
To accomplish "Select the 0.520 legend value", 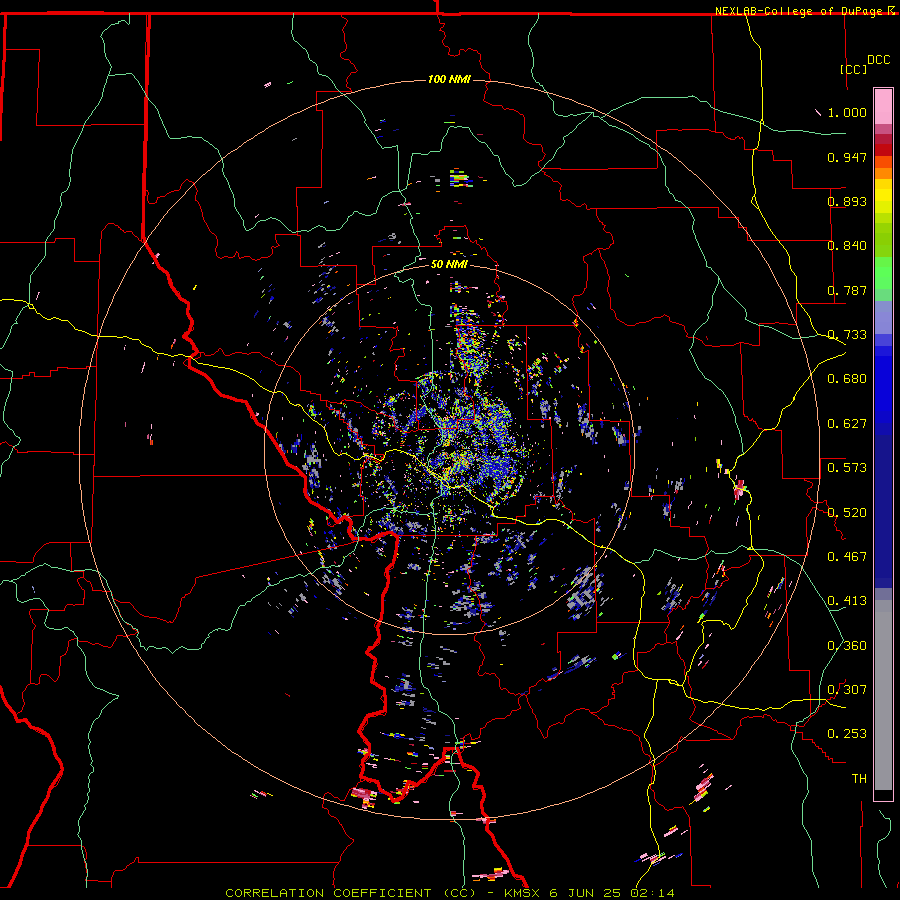I will pyautogui.click(x=847, y=513).
